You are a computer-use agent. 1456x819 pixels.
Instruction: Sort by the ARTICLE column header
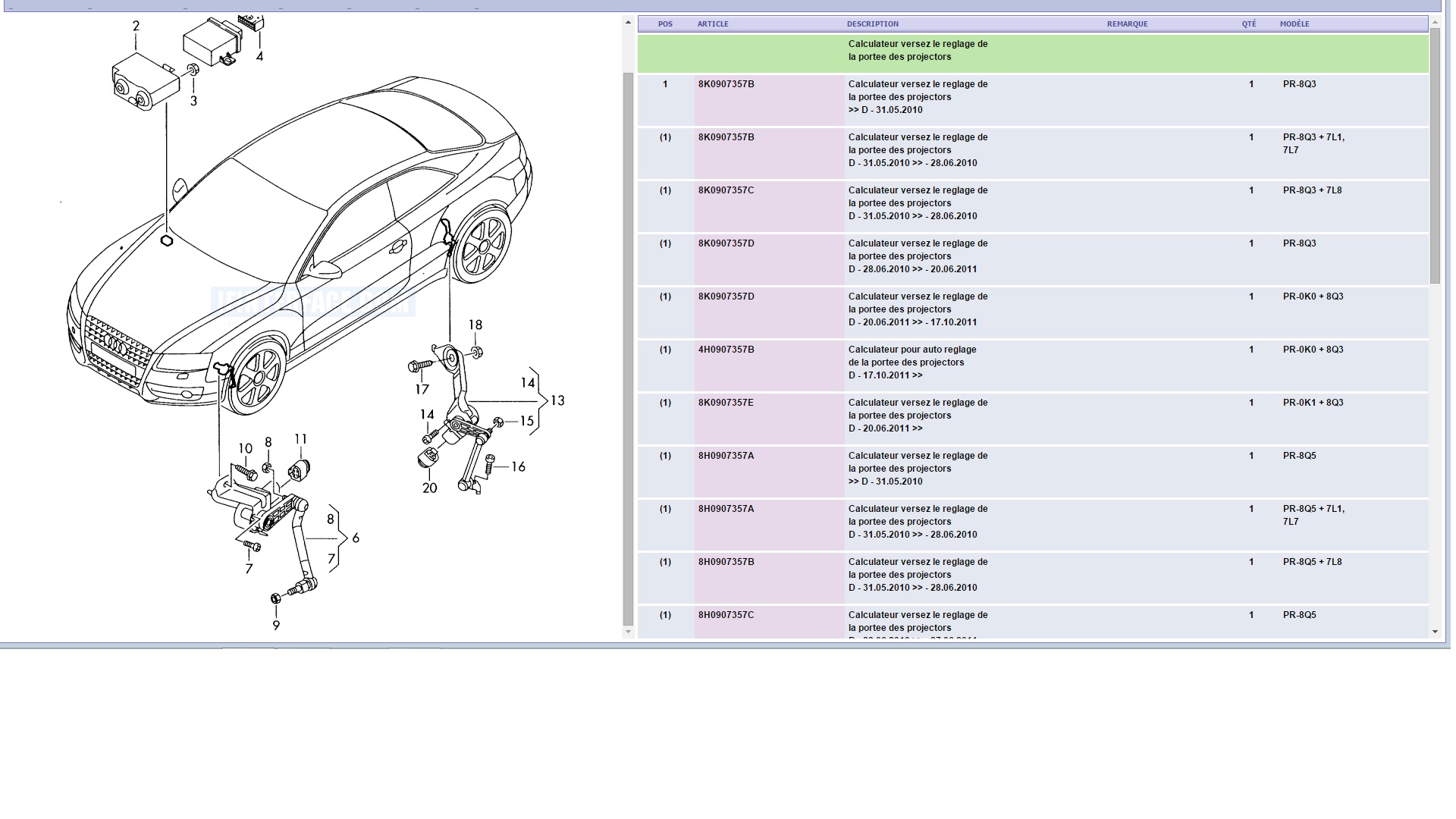pyautogui.click(x=713, y=24)
